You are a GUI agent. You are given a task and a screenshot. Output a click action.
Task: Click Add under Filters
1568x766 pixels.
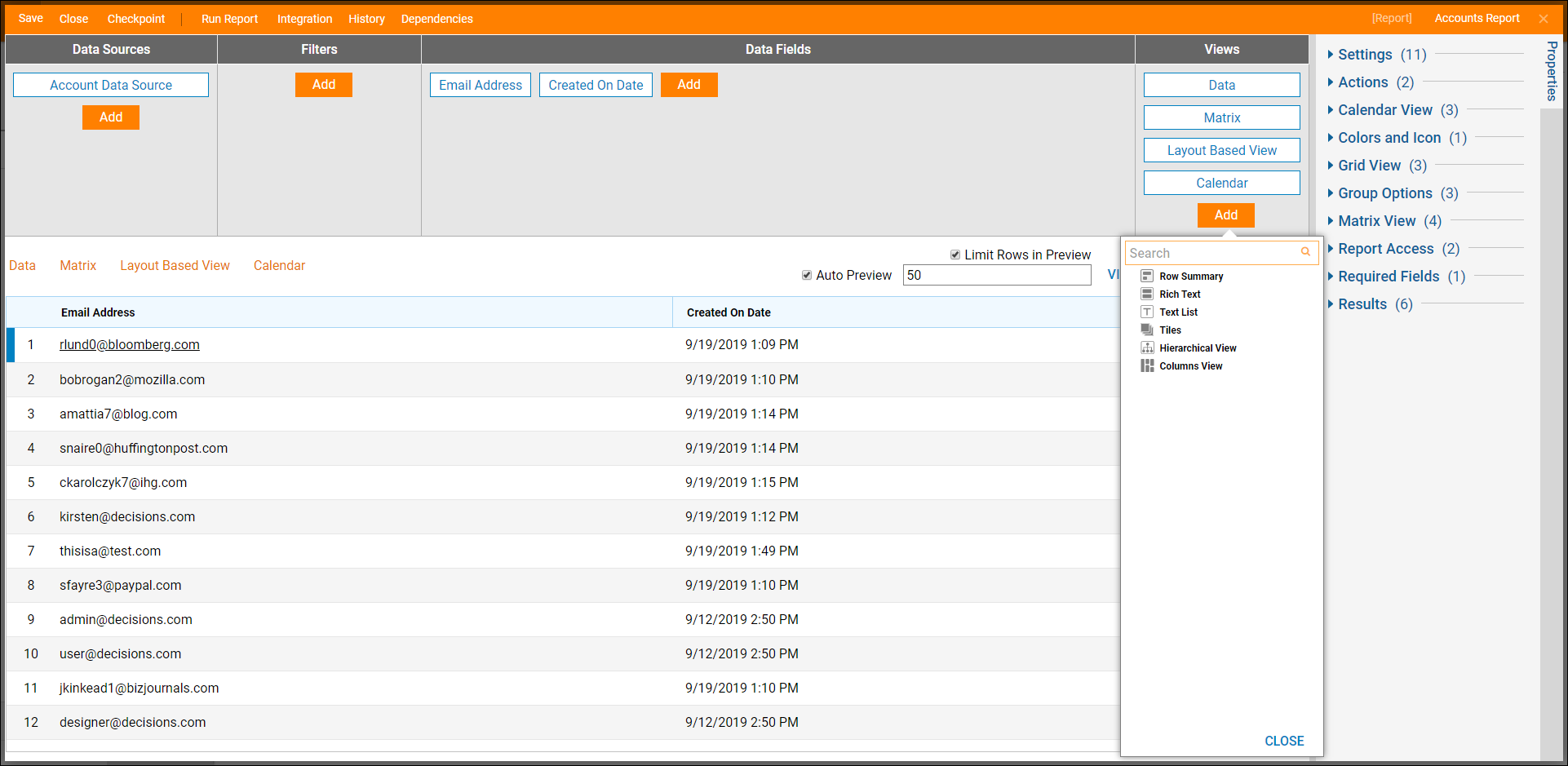pos(324,85)
